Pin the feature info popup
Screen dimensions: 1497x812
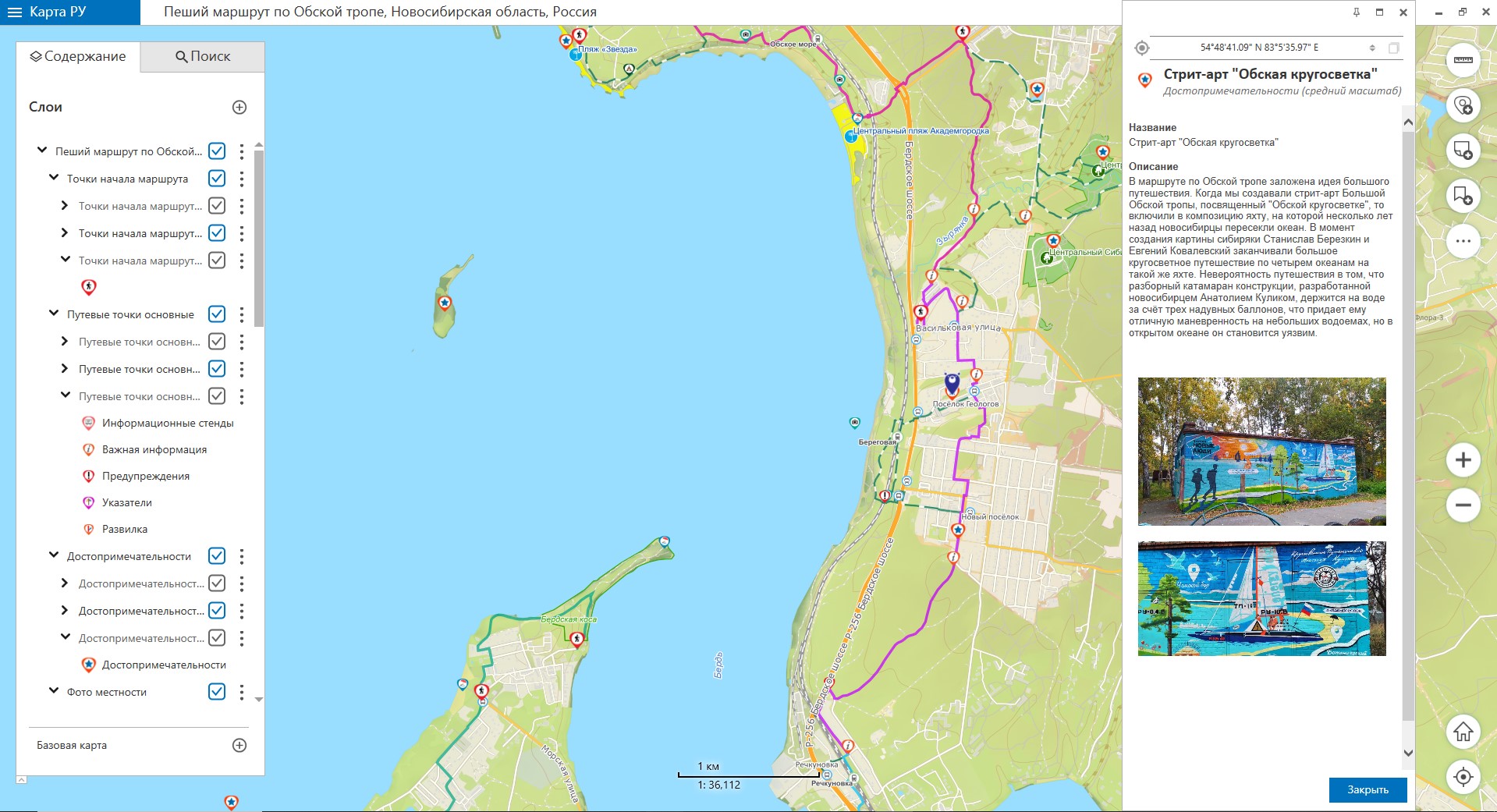point(1357,12)
